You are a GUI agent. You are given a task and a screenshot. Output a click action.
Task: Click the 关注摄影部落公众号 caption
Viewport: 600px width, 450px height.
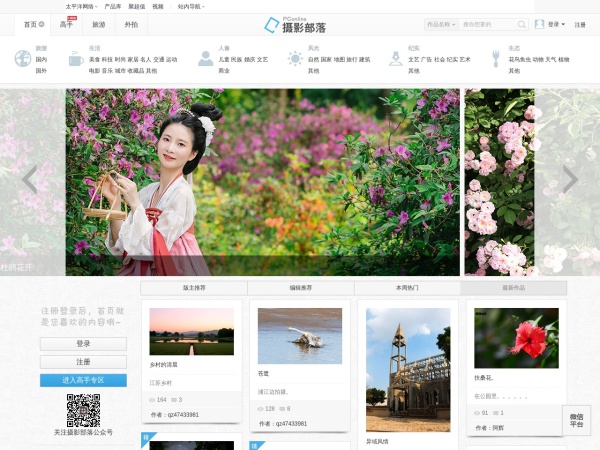click(x=83, y=432)
